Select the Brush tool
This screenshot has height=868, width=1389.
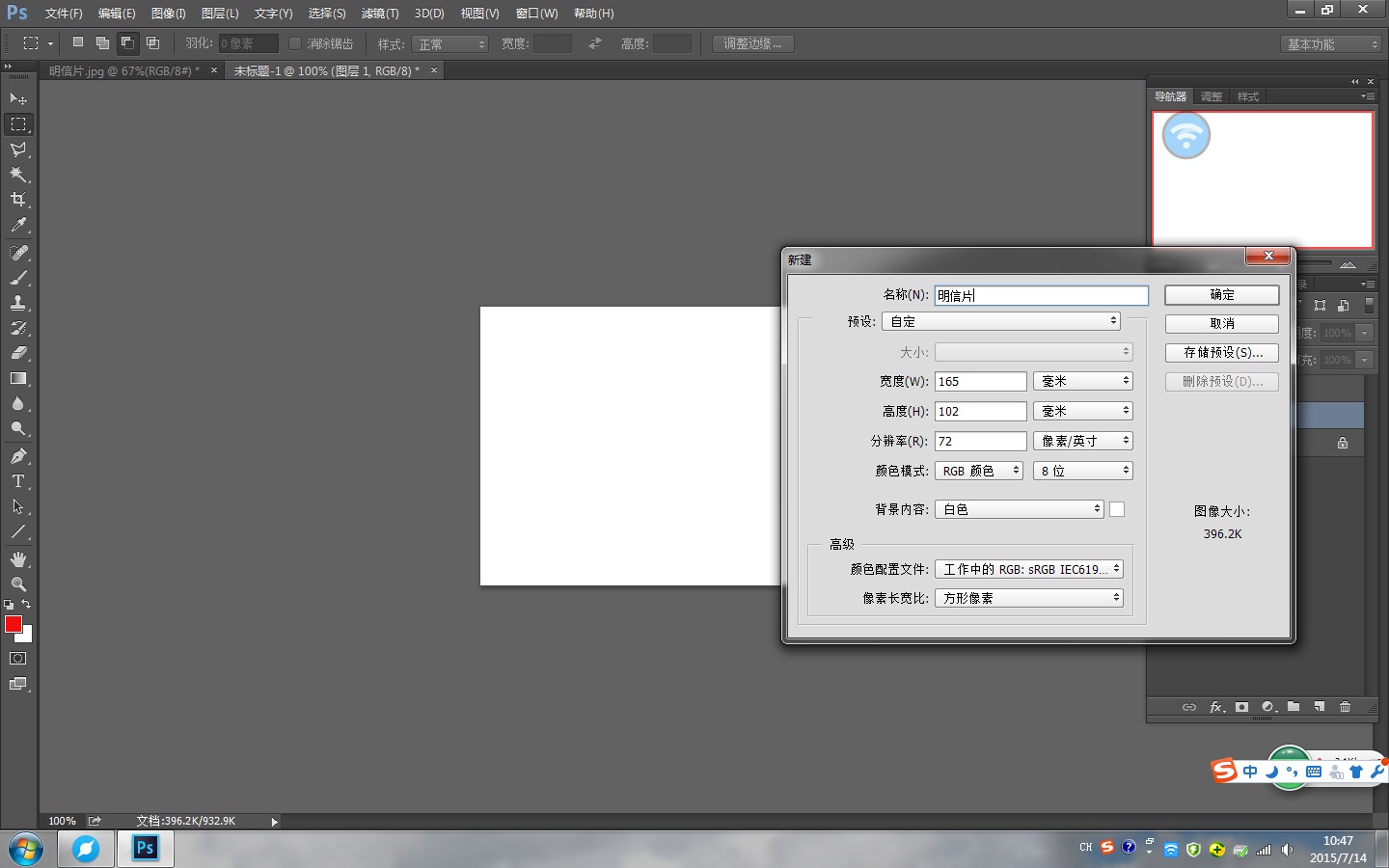tap(18, 278)
